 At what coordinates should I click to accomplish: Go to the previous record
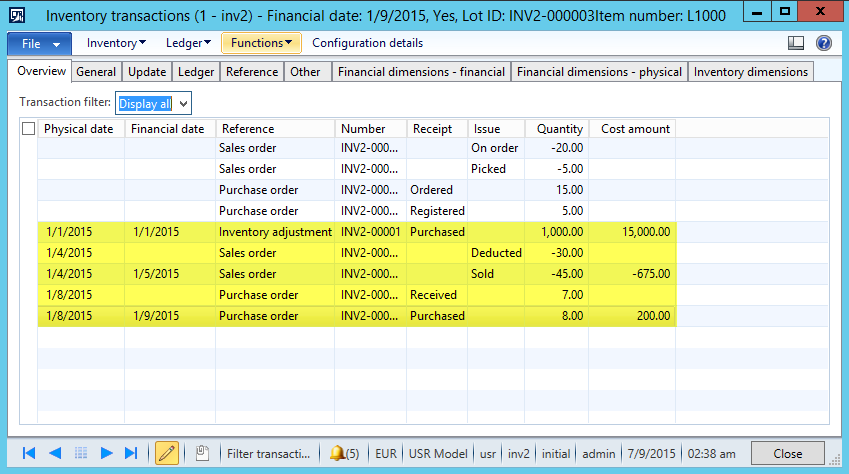pyautogui.click(x=55, y=453)
